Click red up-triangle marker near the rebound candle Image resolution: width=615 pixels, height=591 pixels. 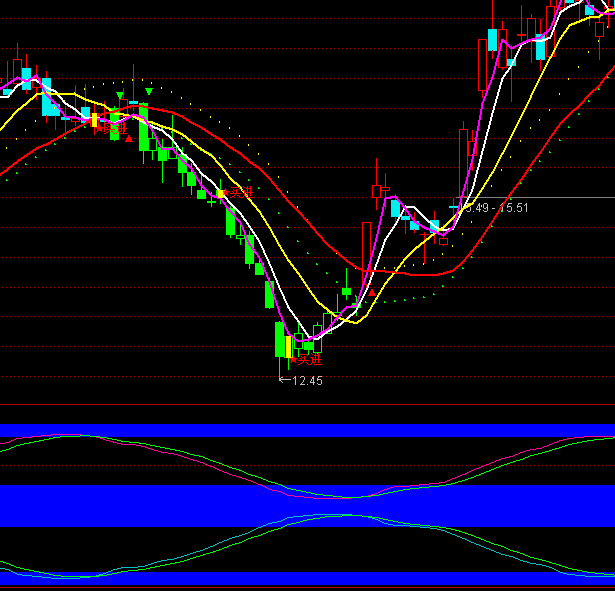[x=374, y=294]
